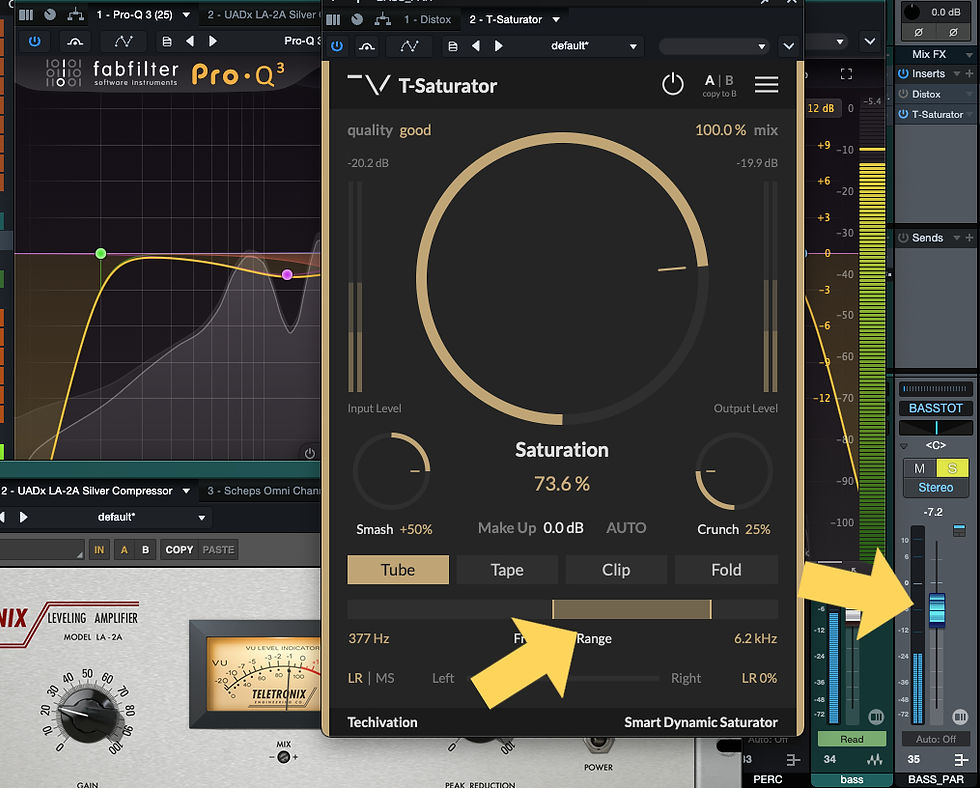Select B preset slot in LA-2A toolbar
Viewport: 980px width, 788px height.
click(x=145, y=550)
